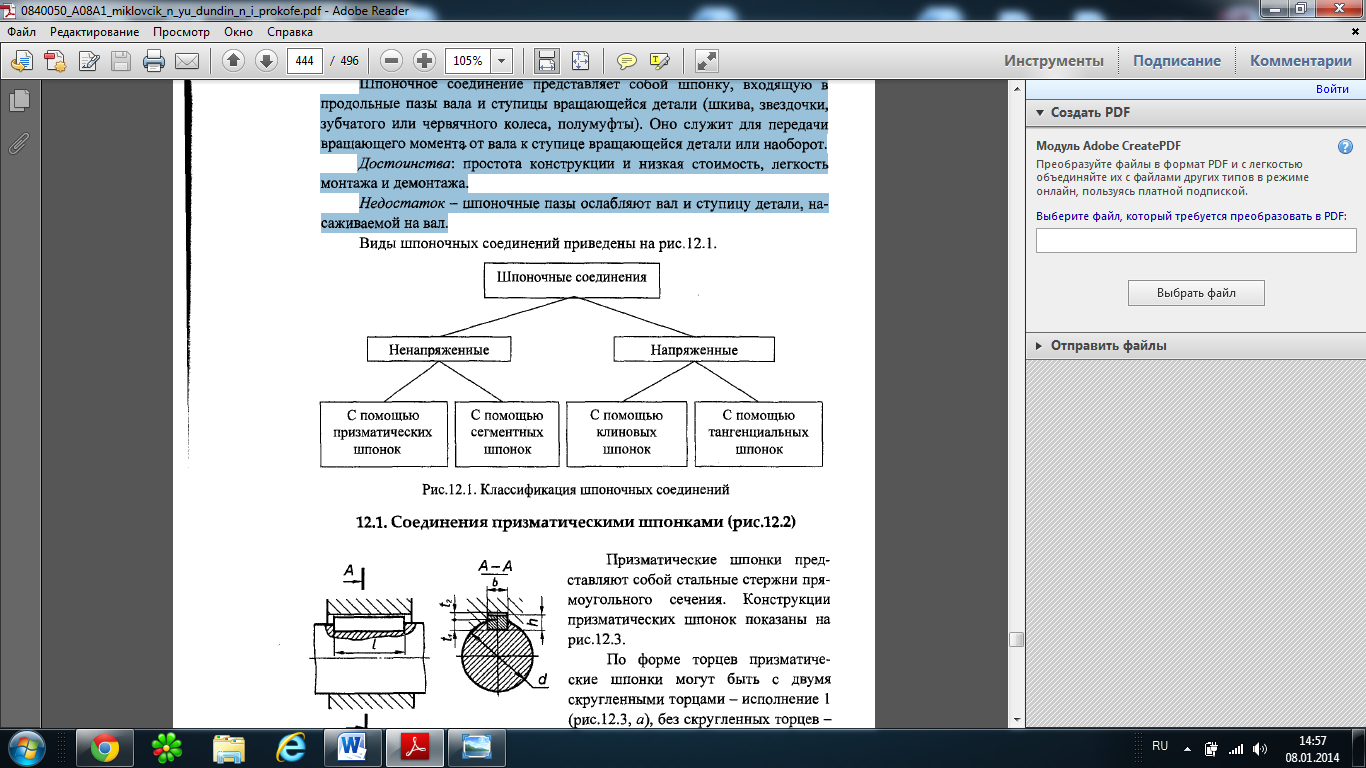Switch to Microsoft Word on taskbar
Screen dimensions: 1366x768
353,747
